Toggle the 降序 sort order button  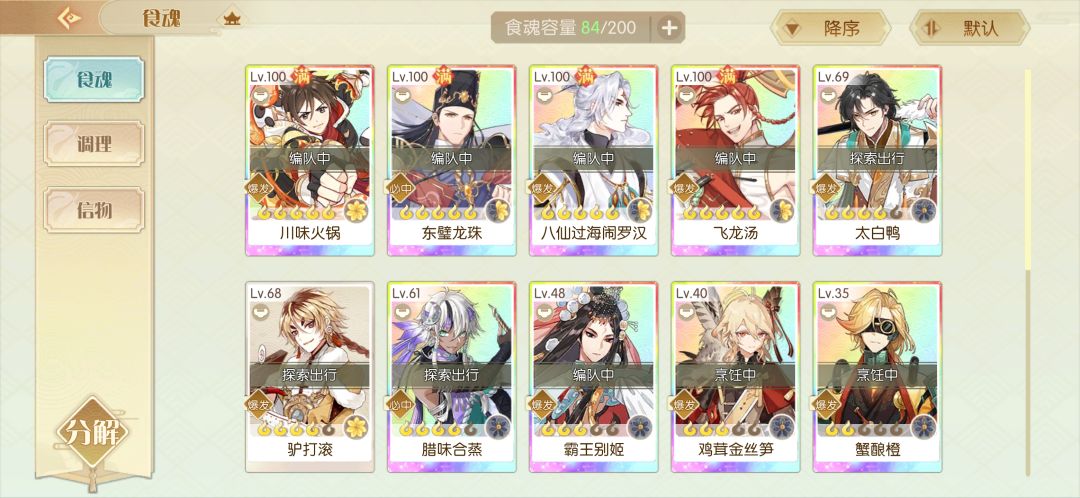click(830, 28)
